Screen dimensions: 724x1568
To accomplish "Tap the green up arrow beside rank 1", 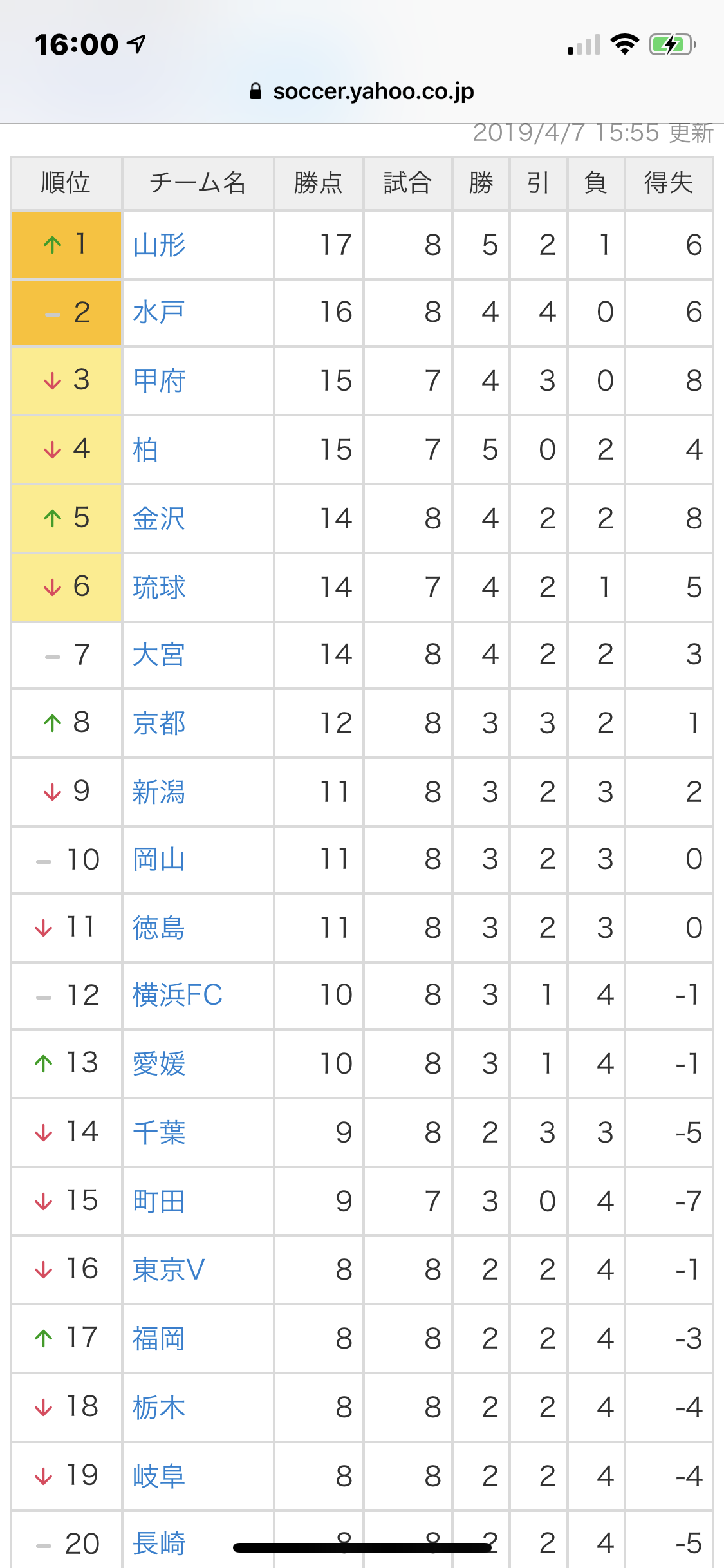I will (x=52, y=245).
